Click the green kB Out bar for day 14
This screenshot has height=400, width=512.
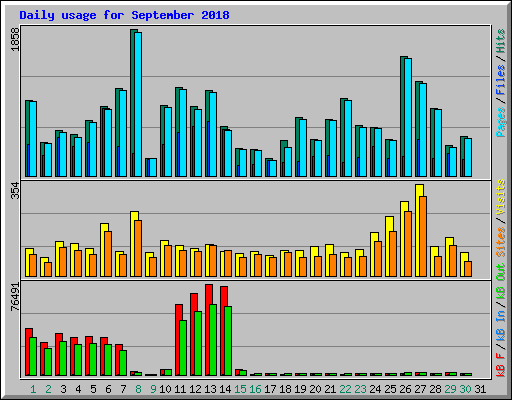[228, 341]
